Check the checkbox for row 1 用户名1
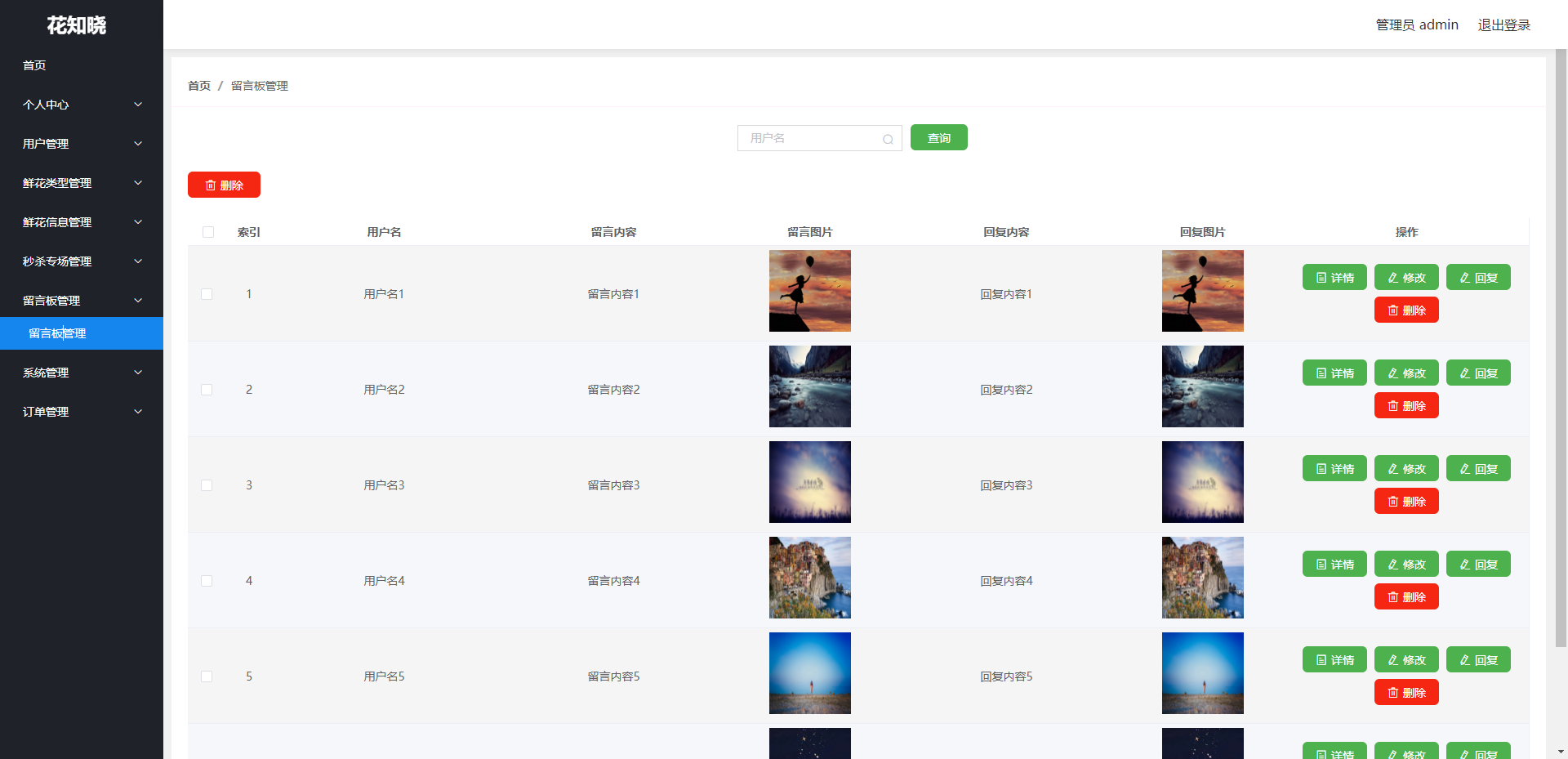Screen dimensions: 1568x759 pos(207,294)
